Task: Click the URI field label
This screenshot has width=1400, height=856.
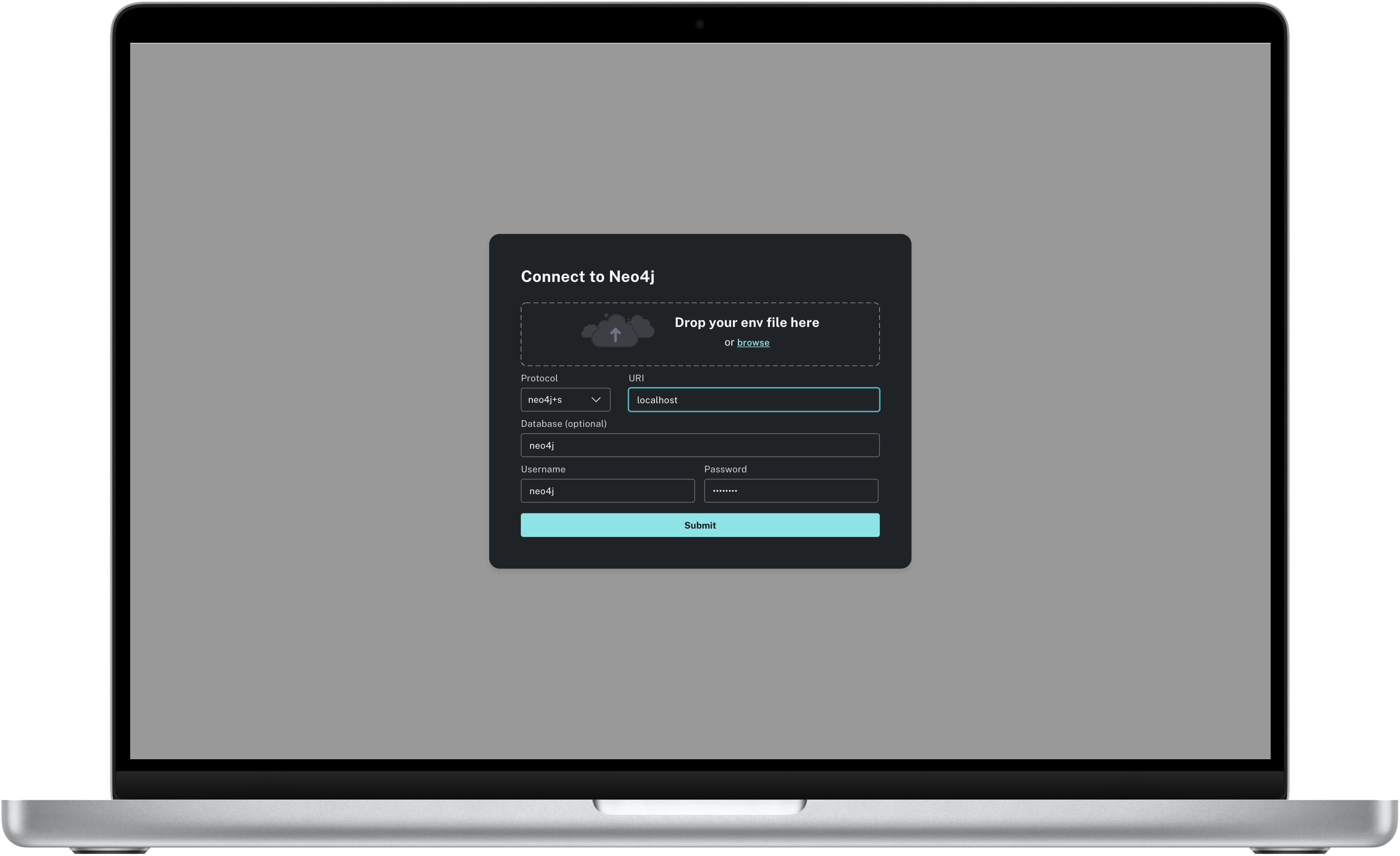Action: pos(636,378)
